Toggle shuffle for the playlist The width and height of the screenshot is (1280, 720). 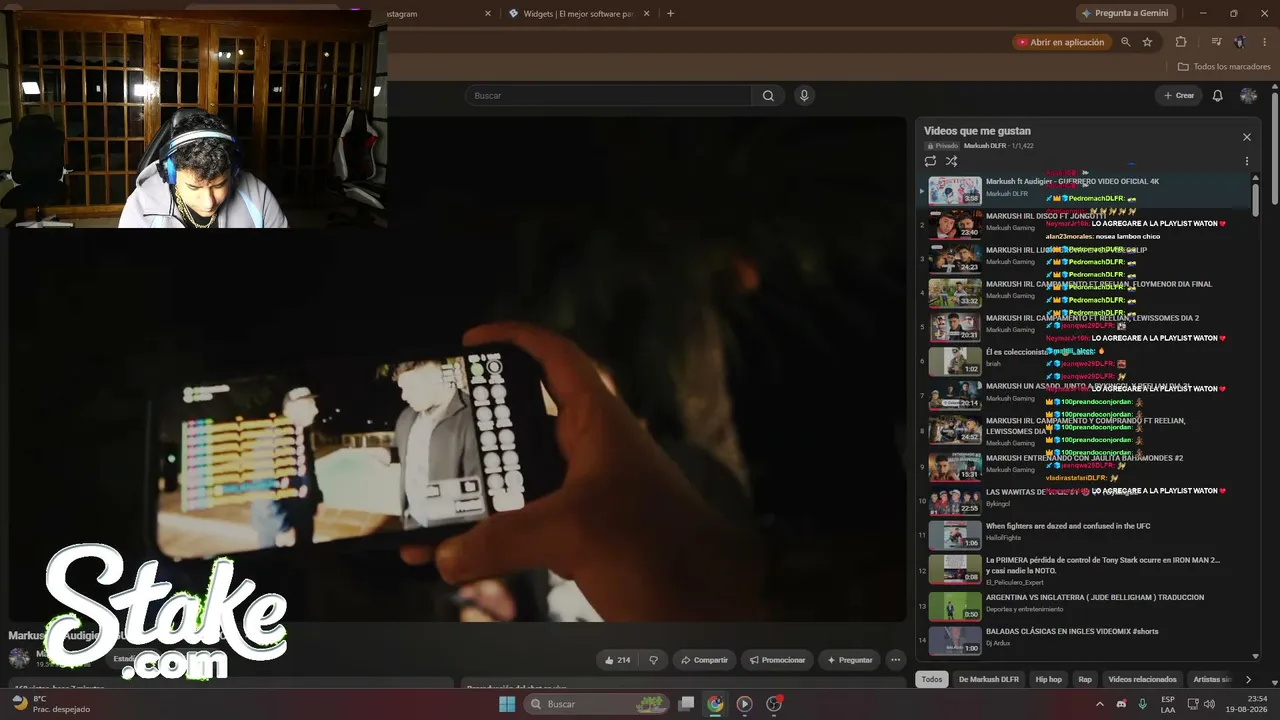pos(951,161)
